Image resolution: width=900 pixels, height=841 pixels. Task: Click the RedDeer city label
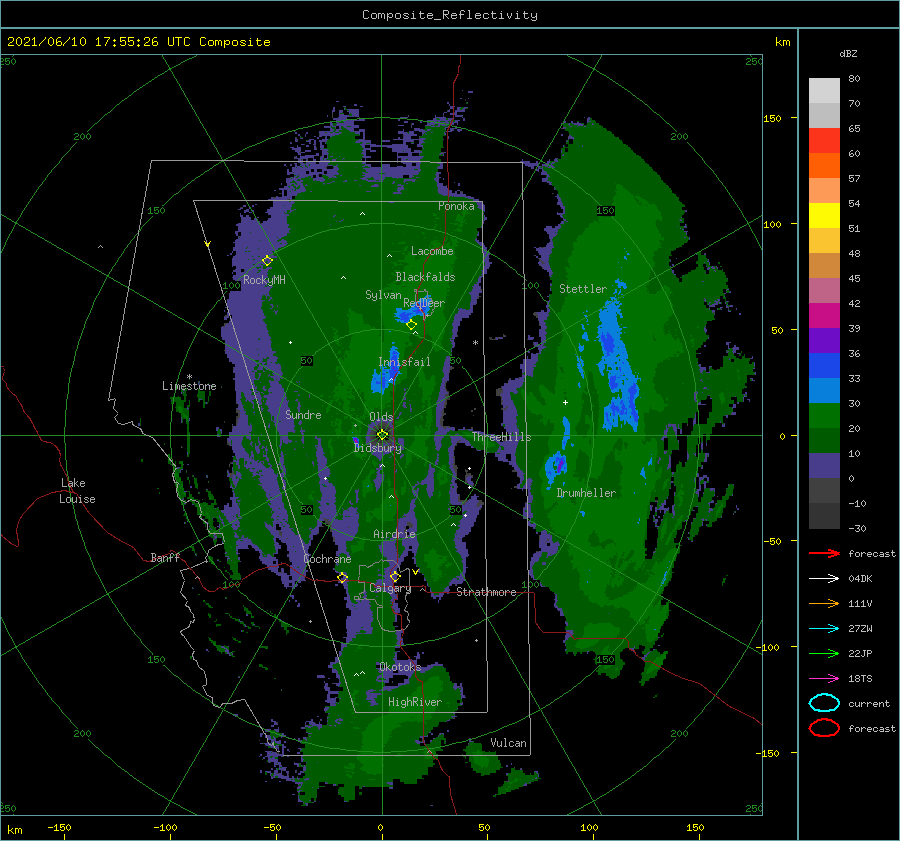(x=424, y=303)
